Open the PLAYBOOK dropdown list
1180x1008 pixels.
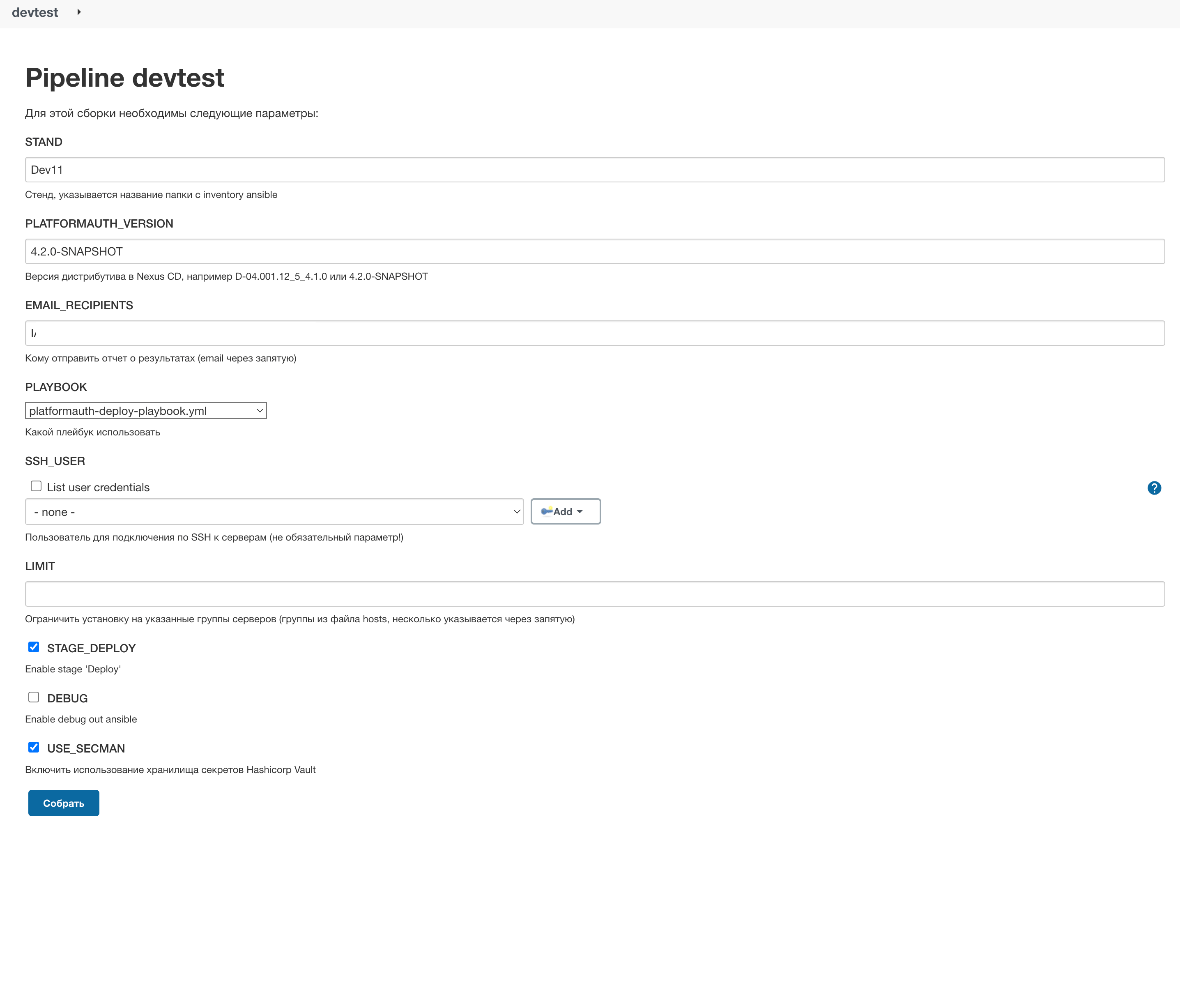146,411
